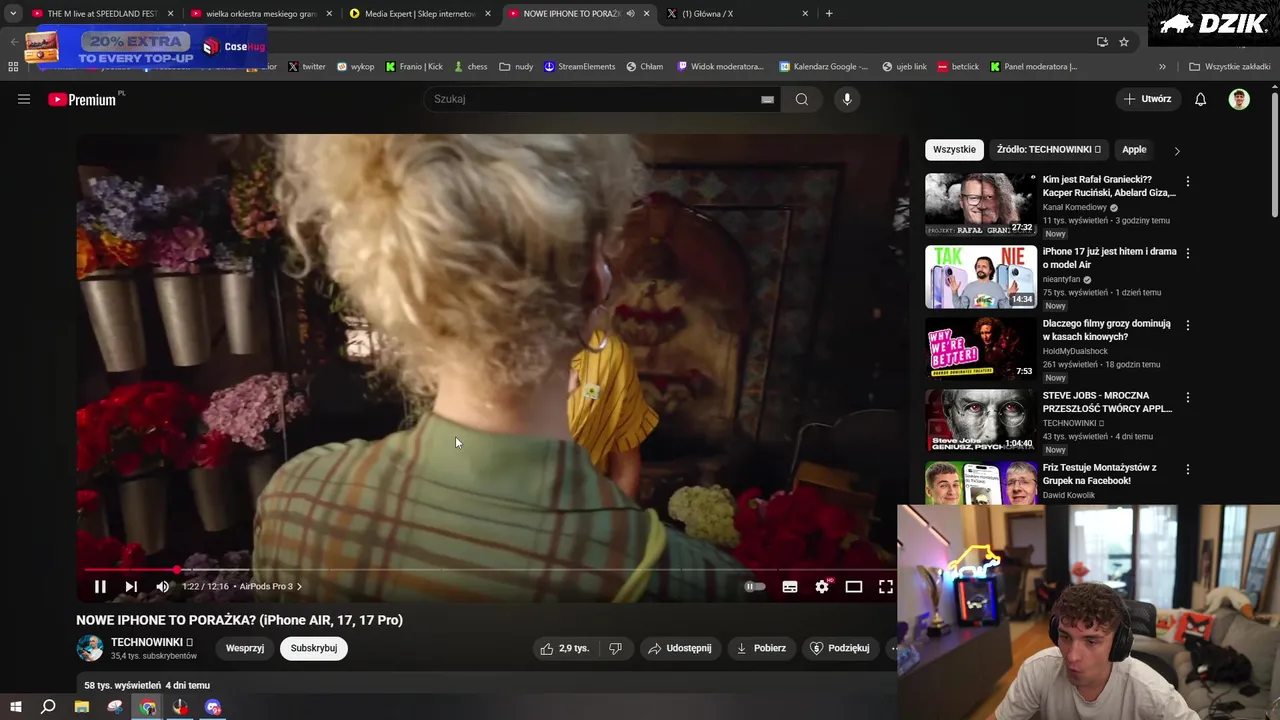Click the magnifier search button
Screen dimensions: 1280x720
click(802, 99)
